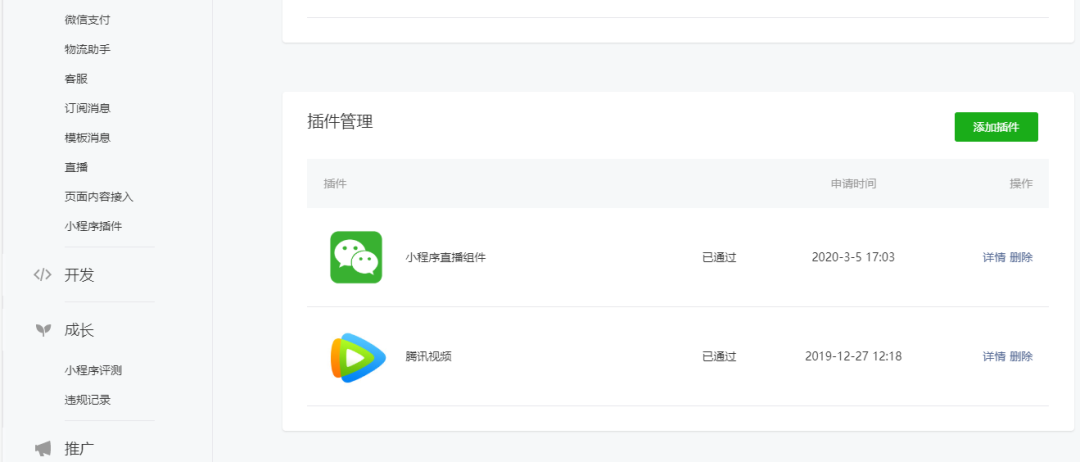View 违规记录 in the sidebar
This screenshot has height=462, width=1080.
(87, 400)
